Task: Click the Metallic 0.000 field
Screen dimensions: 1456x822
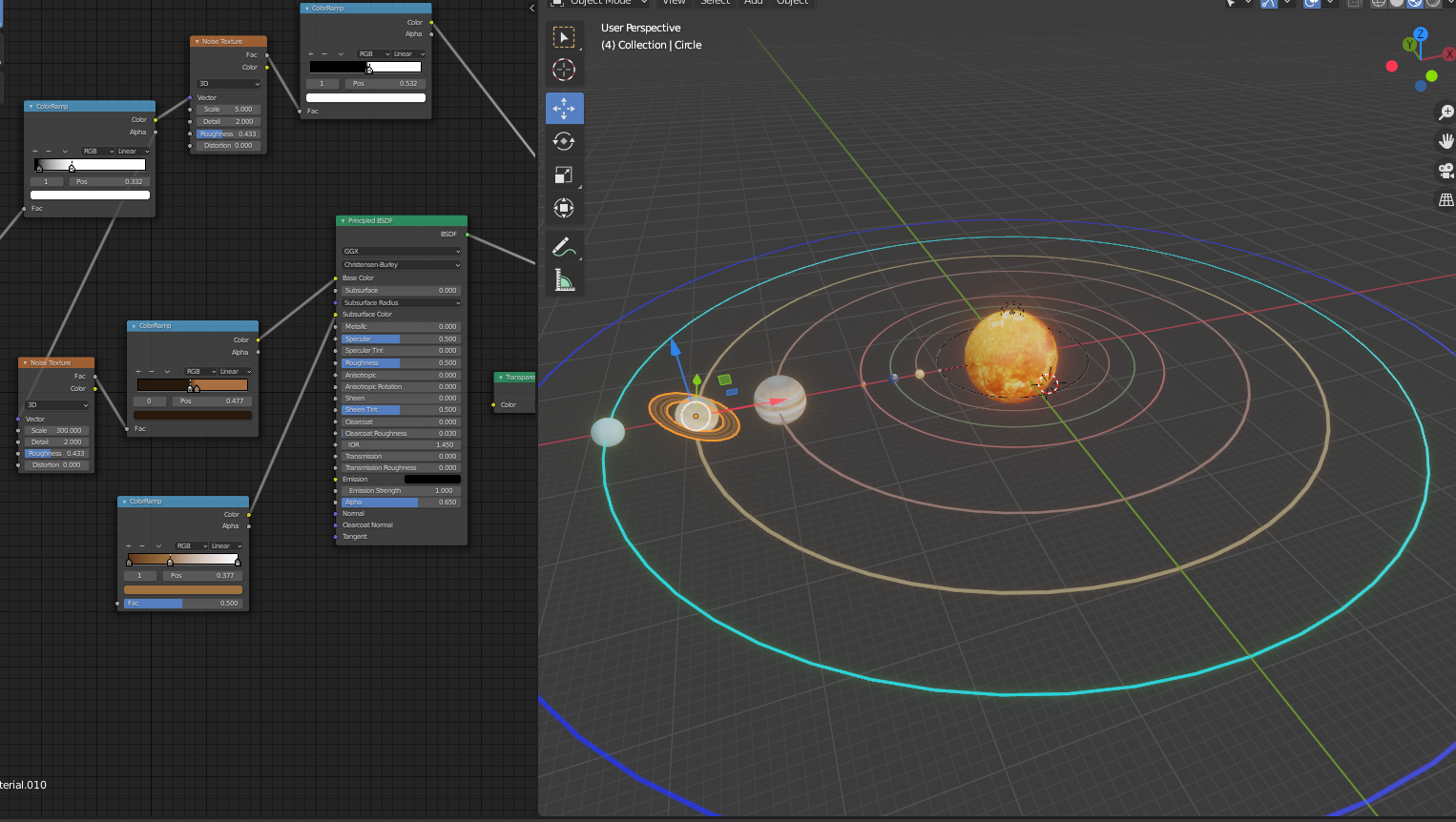Action: click(x=402, y=326)
